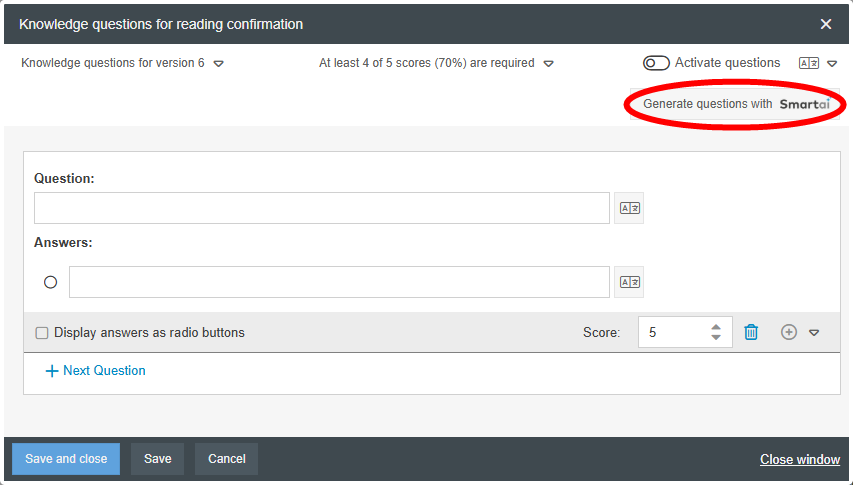
Task: Delete the question using the trash icon
Action: click(751, 332)
